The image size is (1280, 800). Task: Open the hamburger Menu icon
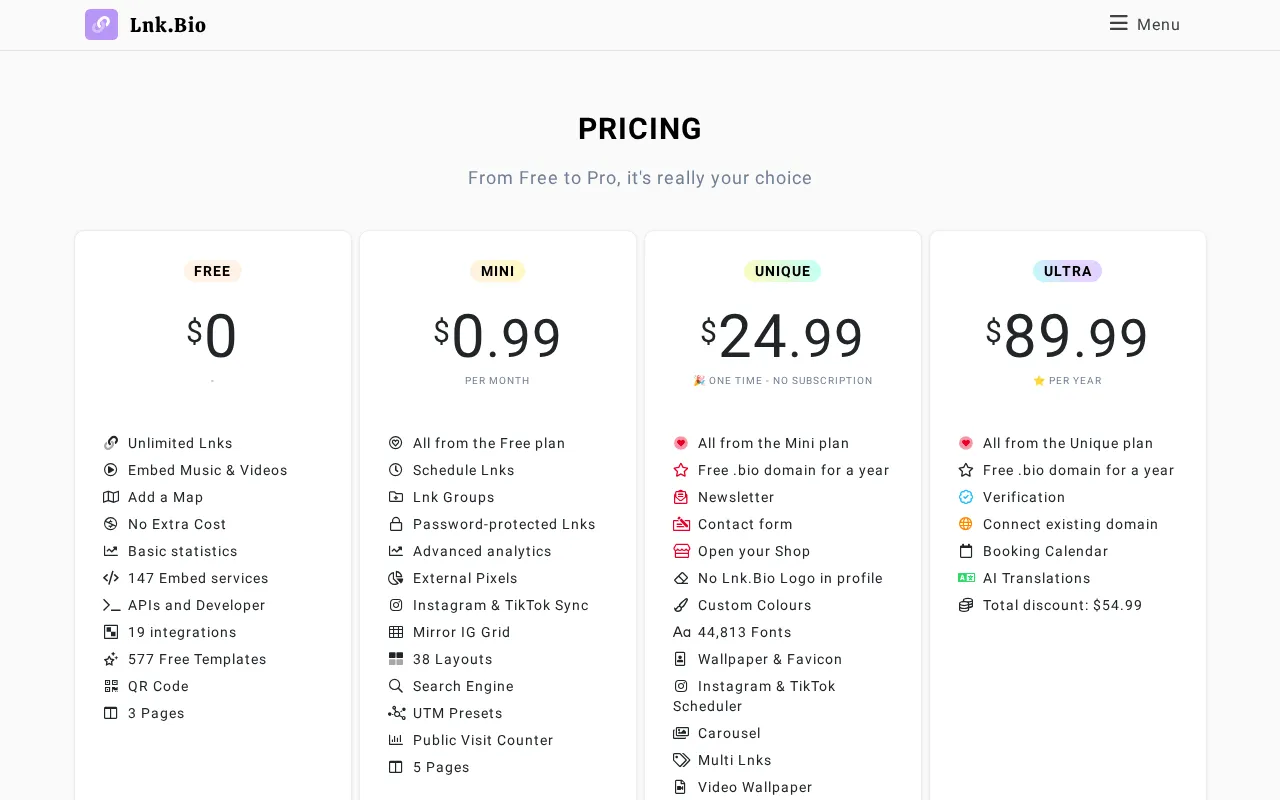click(1118, 23)
